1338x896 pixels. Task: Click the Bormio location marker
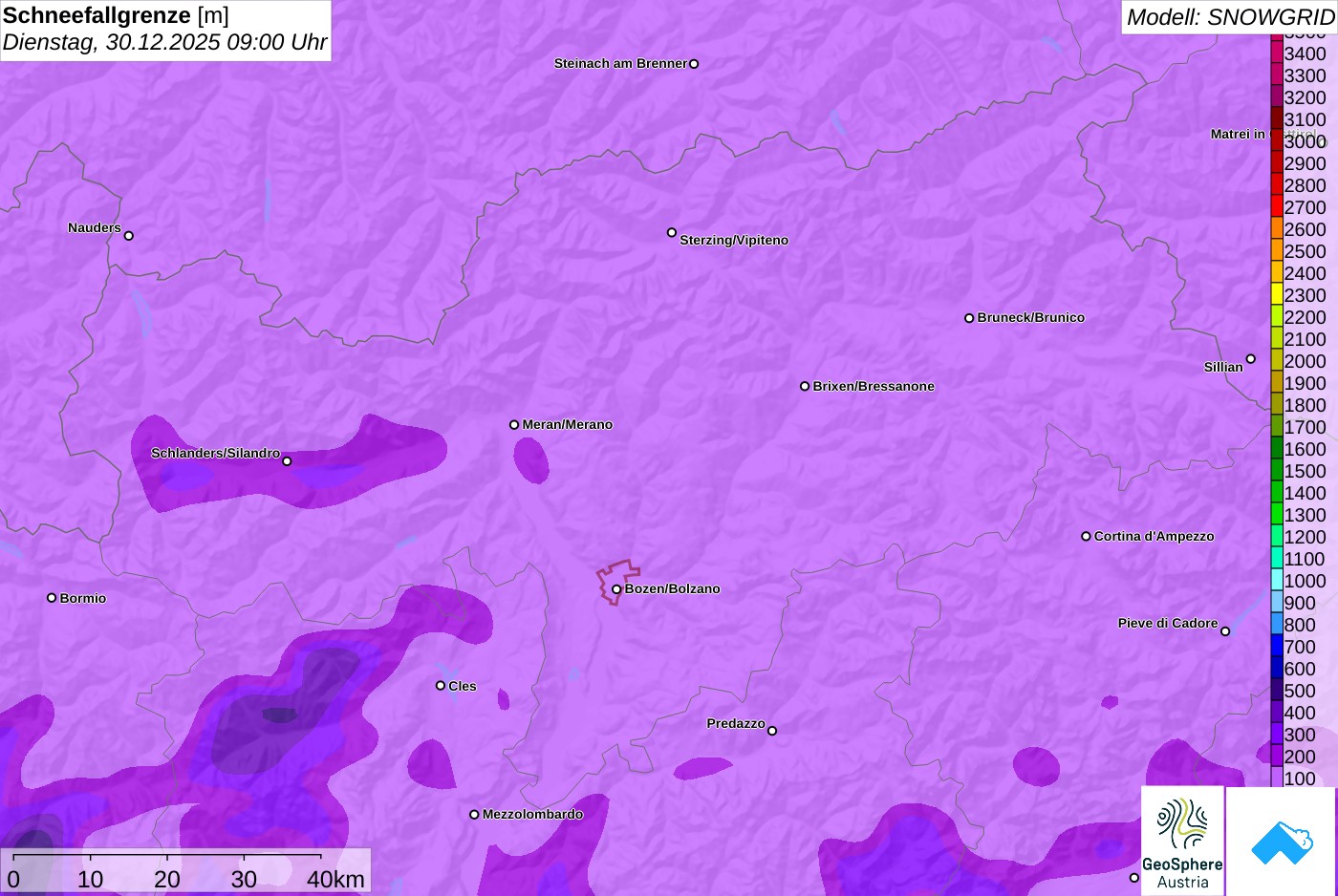pyautogui.click(x=52, y=598)
